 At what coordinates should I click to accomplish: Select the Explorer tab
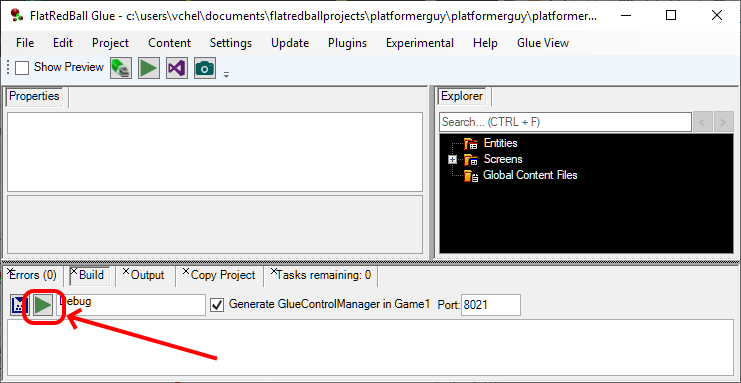[462, 96]
